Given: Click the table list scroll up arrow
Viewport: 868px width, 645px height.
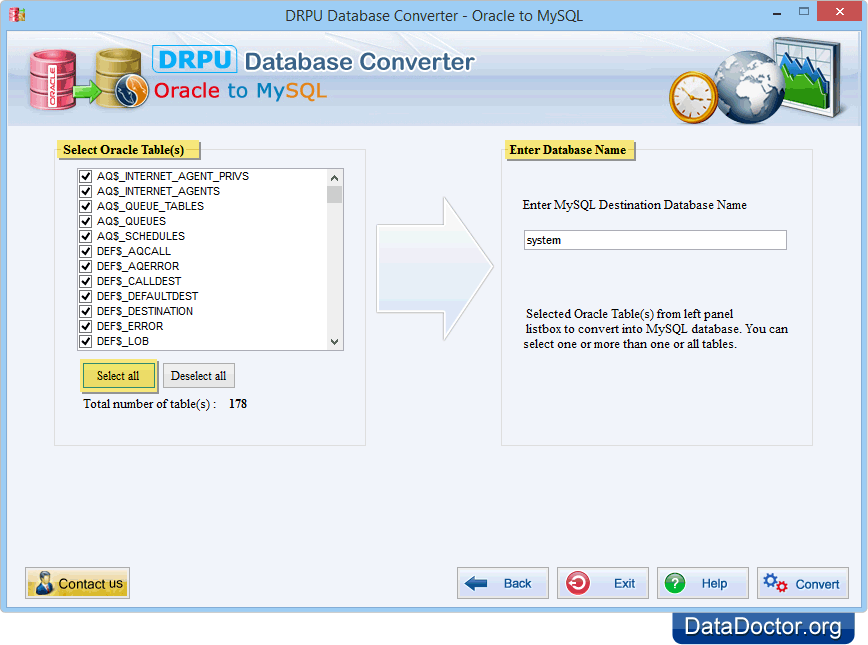Looking at the screenshot, I should [x=334, y=178].
